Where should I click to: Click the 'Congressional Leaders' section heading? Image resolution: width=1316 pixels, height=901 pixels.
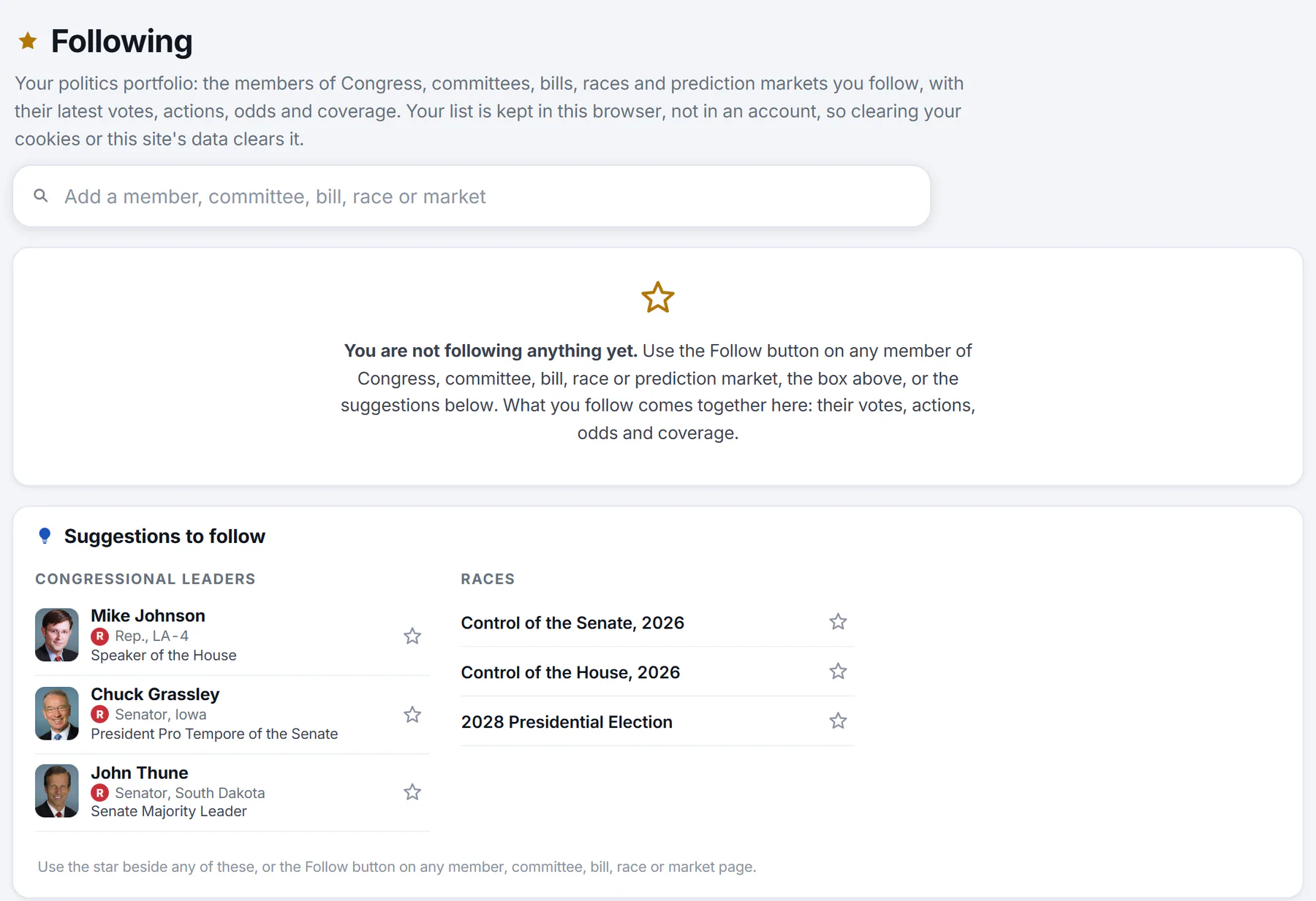coord(145,579)
